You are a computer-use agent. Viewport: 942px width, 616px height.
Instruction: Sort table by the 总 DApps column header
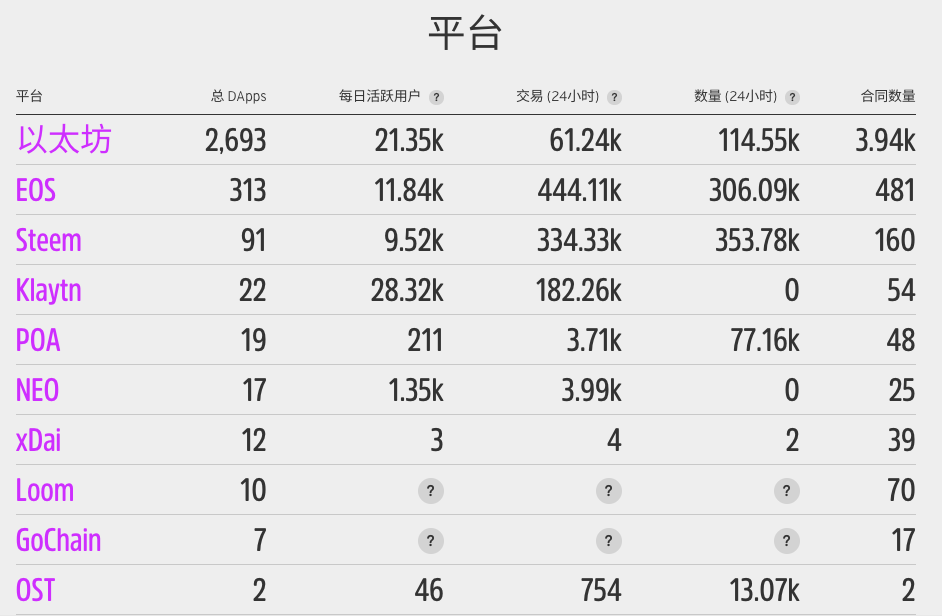click(x=238, y=97)
